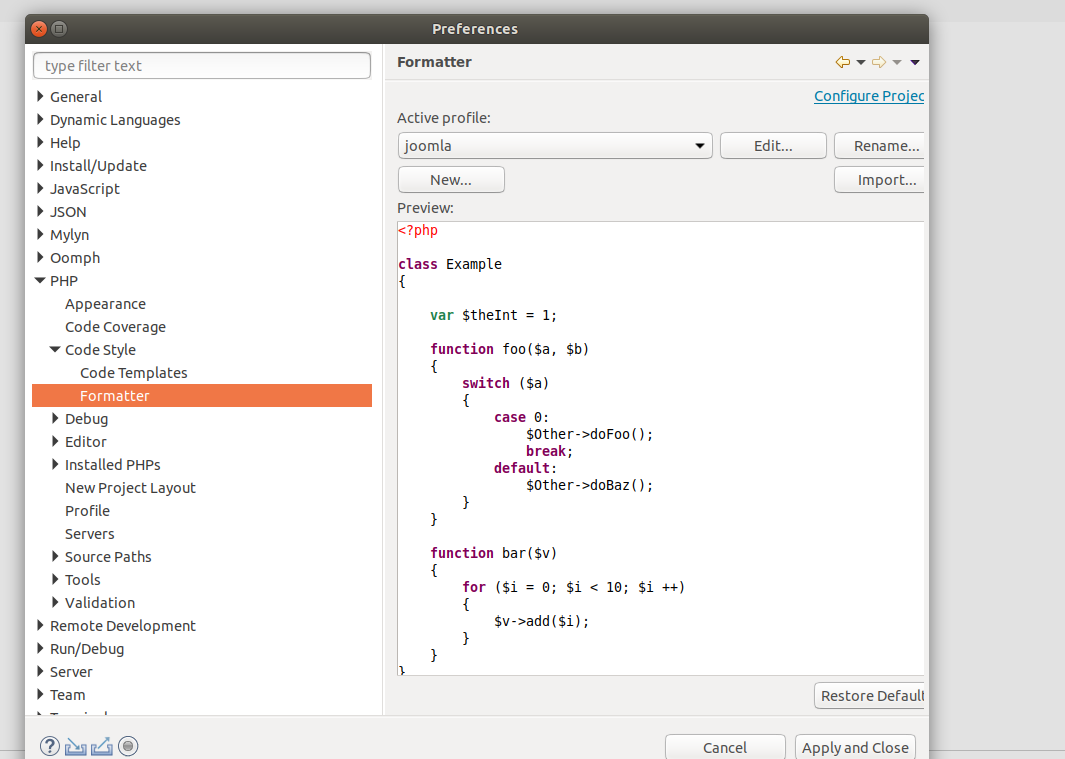Click the export preferences icon
Viewport: 1065px width, 759px height.
[101, 746]
